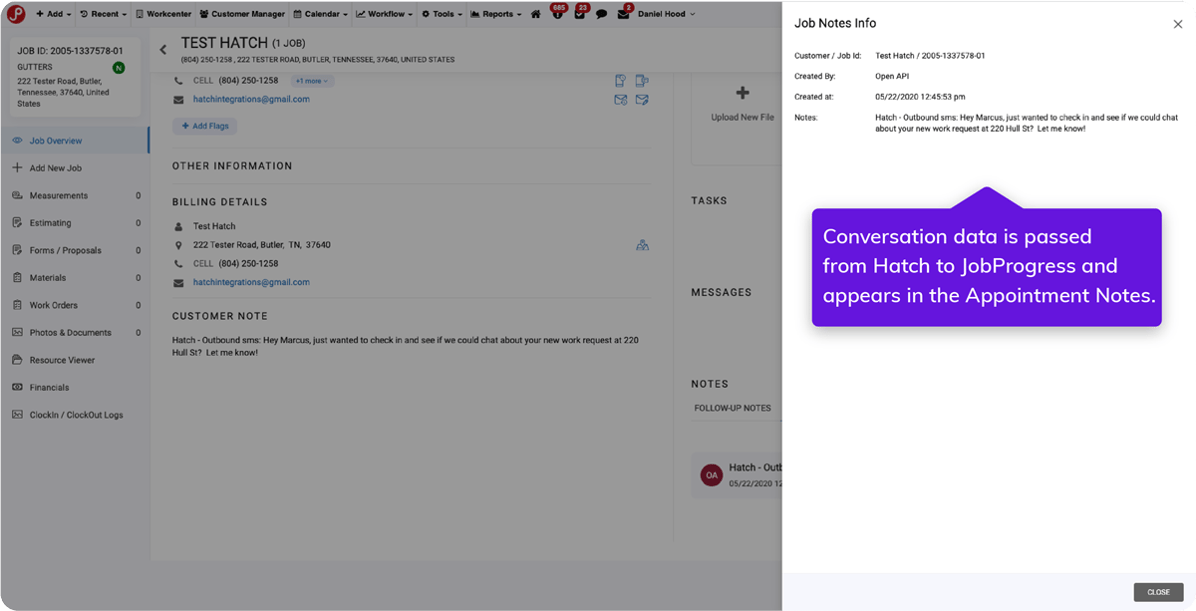The image size is (1196, 611).
Task: Select Estimating in the job sidebar
Action: [x=50, y=223]
